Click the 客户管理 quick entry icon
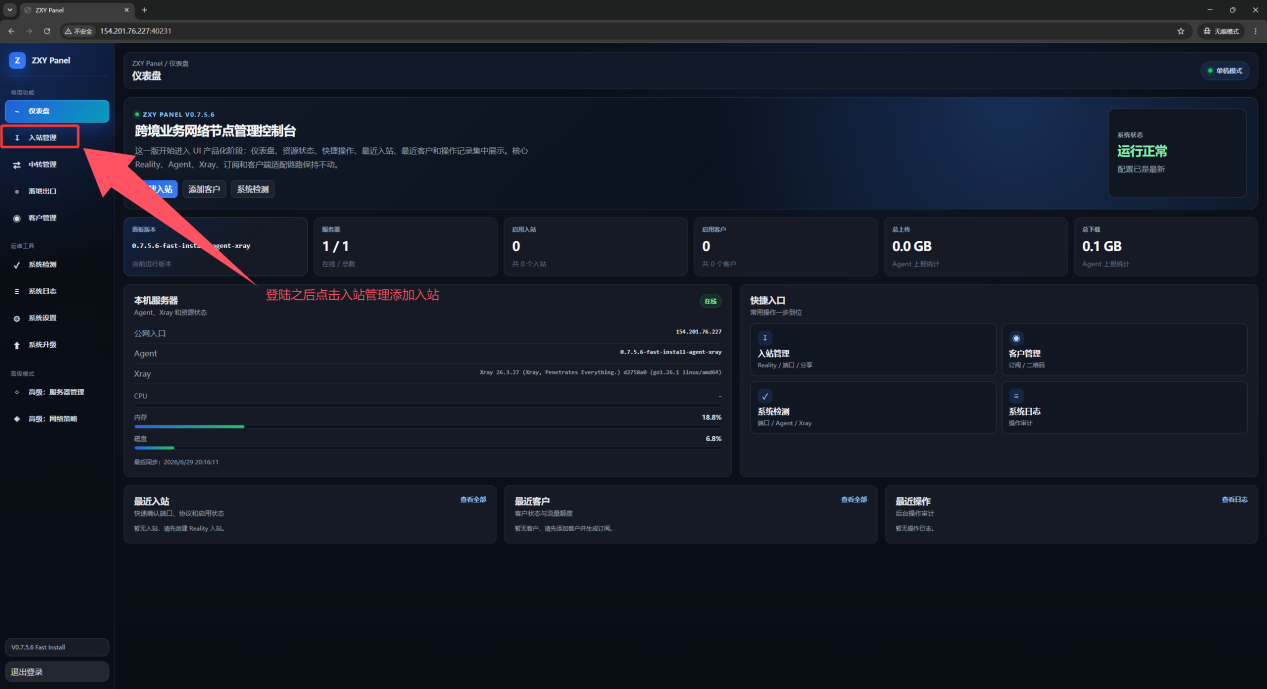 pos(1016,338)
